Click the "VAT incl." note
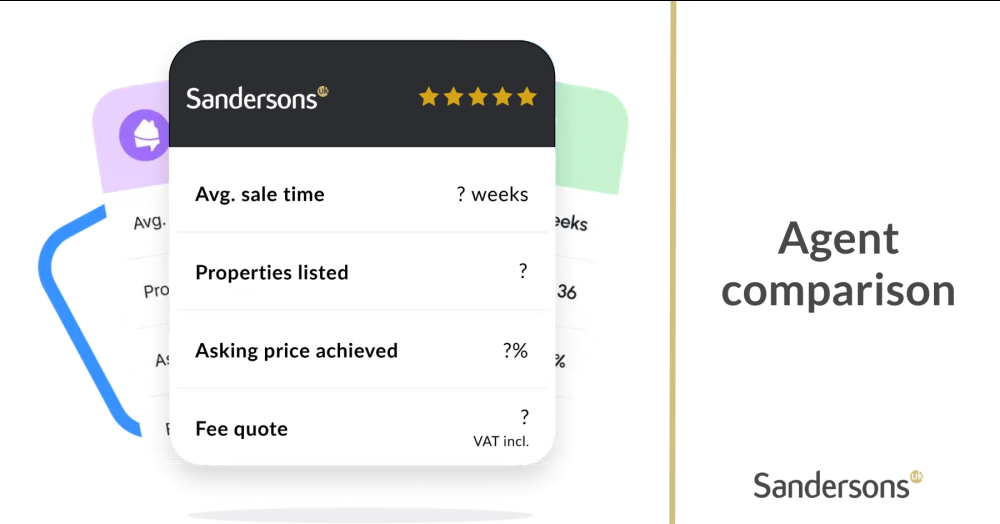 click(x=501, y=441)
